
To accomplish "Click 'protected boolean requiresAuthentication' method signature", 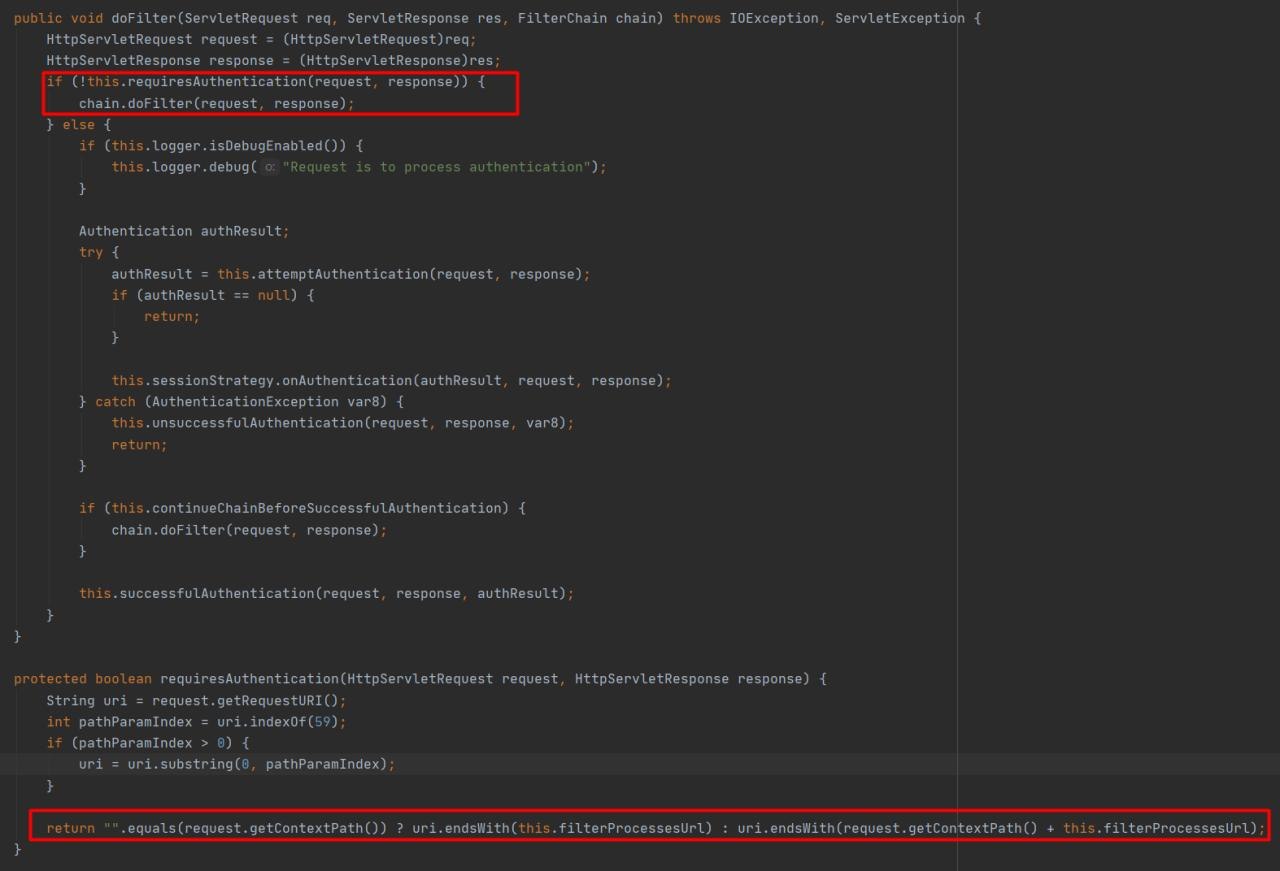I will (420, 679).
